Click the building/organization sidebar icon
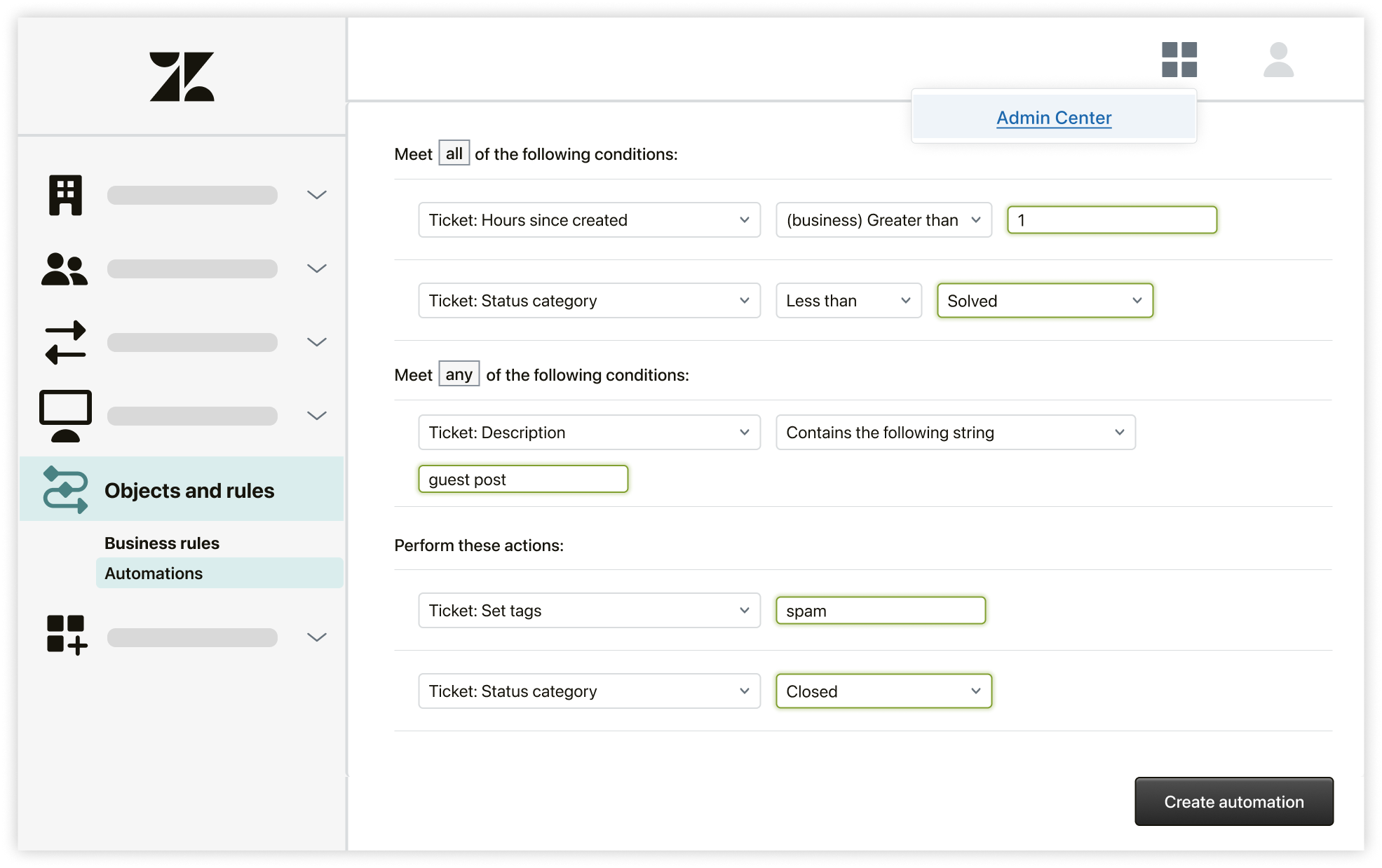 tap(65, 194)
